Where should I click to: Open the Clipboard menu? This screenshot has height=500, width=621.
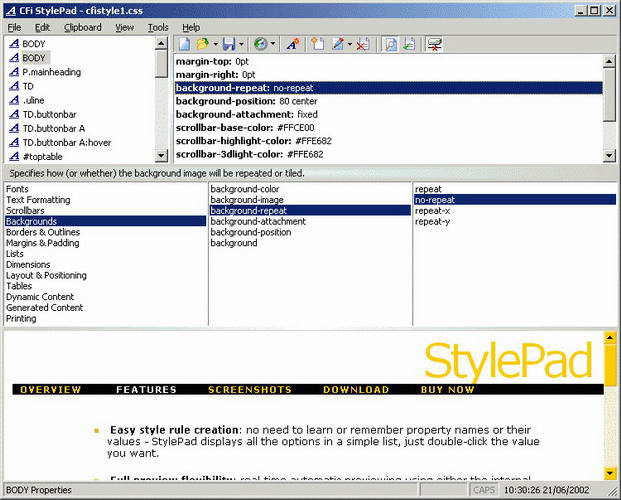[x=83, y=27]
